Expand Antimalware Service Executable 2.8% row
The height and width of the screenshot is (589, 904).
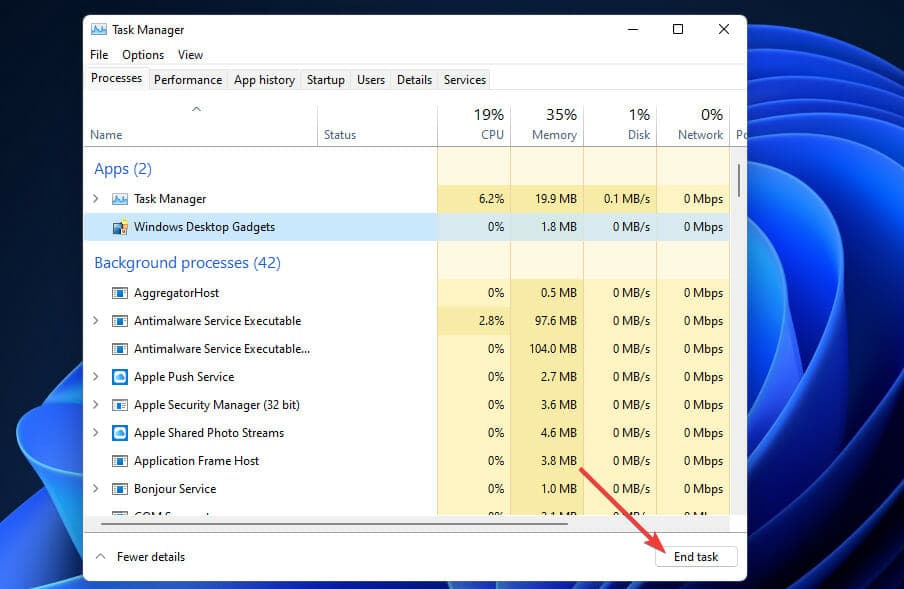(96, 320)
